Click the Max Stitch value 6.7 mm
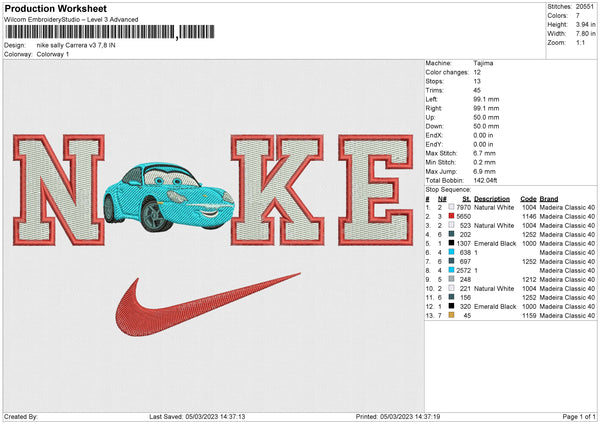 coord(484,153)
